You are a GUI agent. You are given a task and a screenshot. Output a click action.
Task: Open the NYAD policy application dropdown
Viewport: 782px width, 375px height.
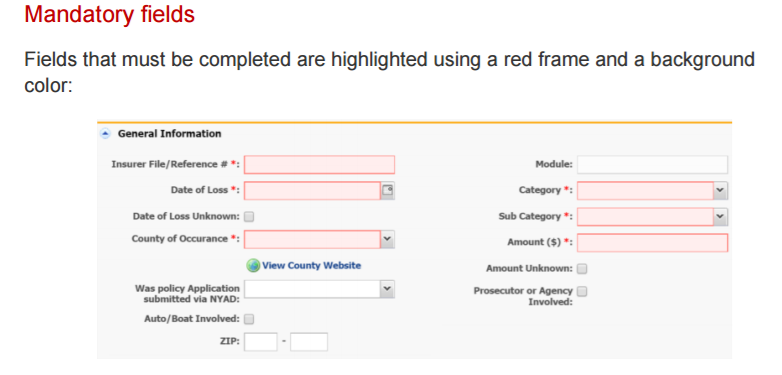388,289
